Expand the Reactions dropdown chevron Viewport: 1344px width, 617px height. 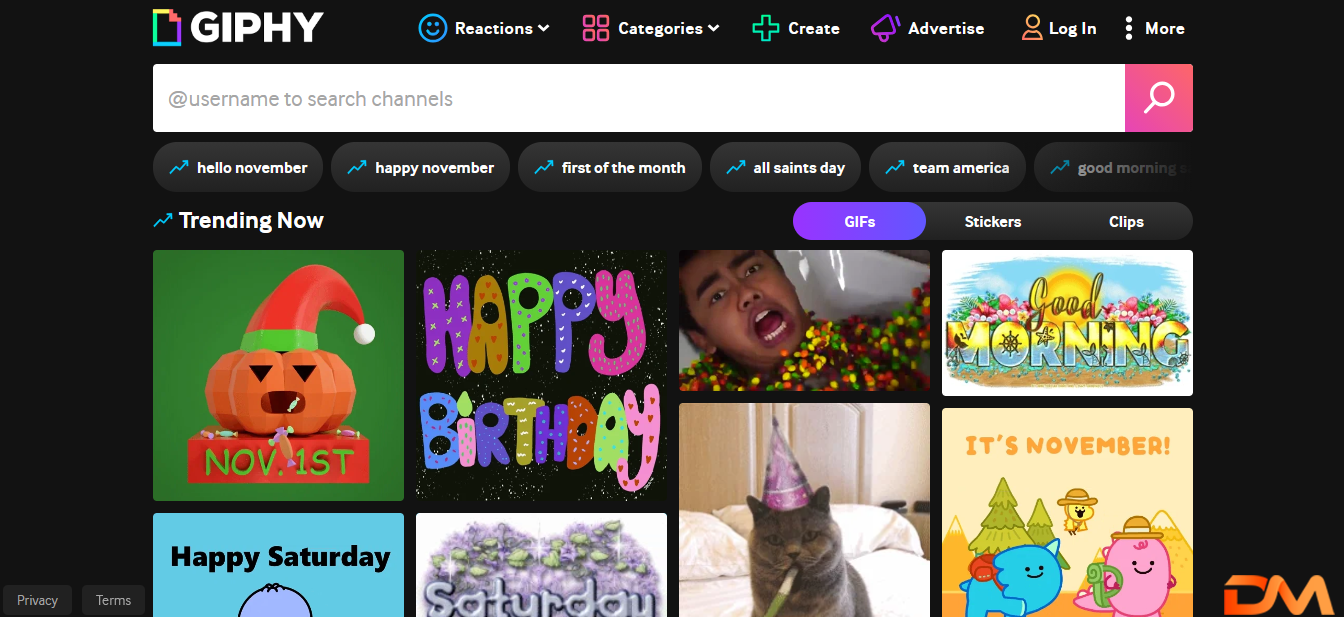point(544,28)
